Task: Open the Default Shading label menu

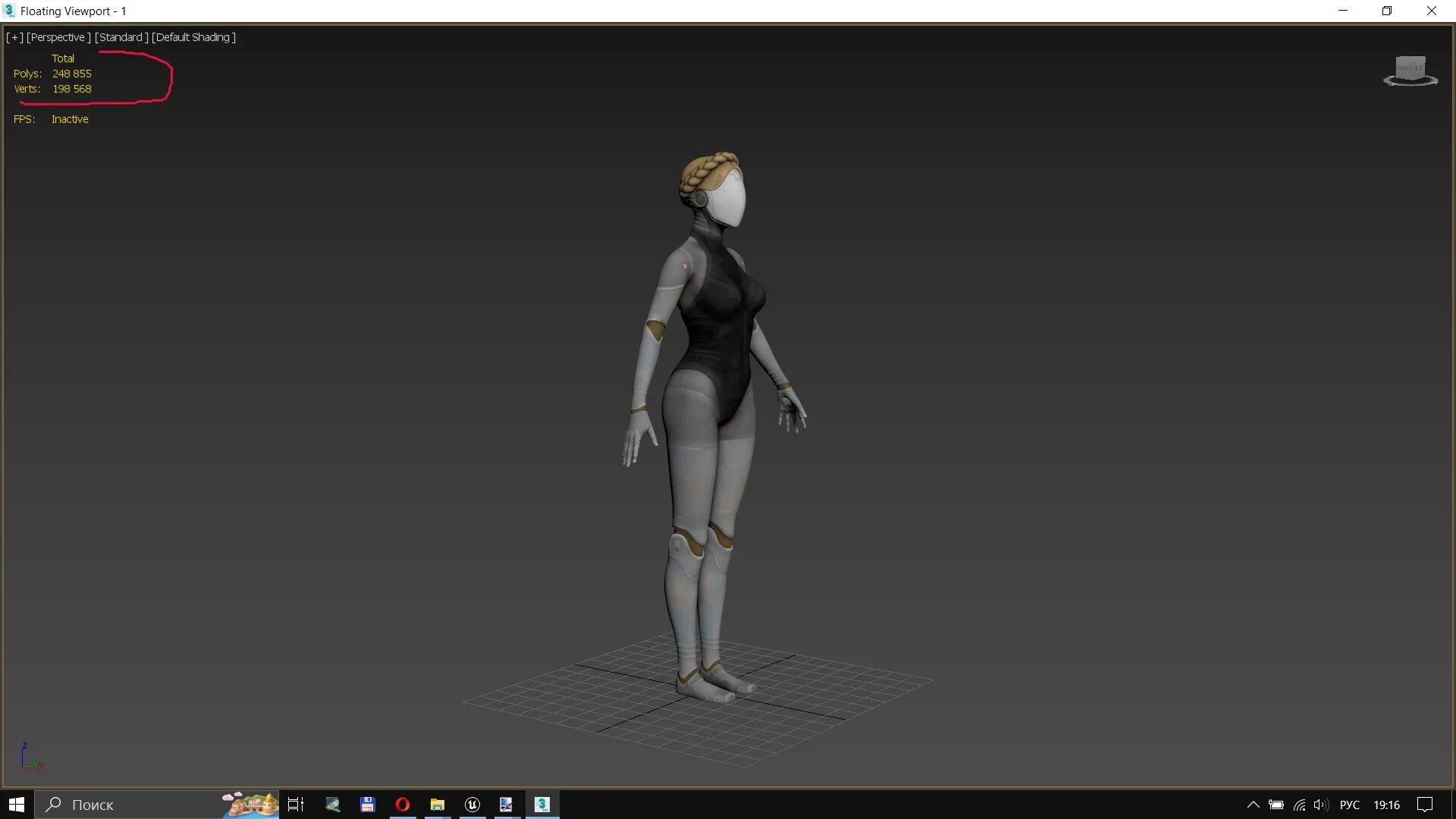Action: point(193,37)
